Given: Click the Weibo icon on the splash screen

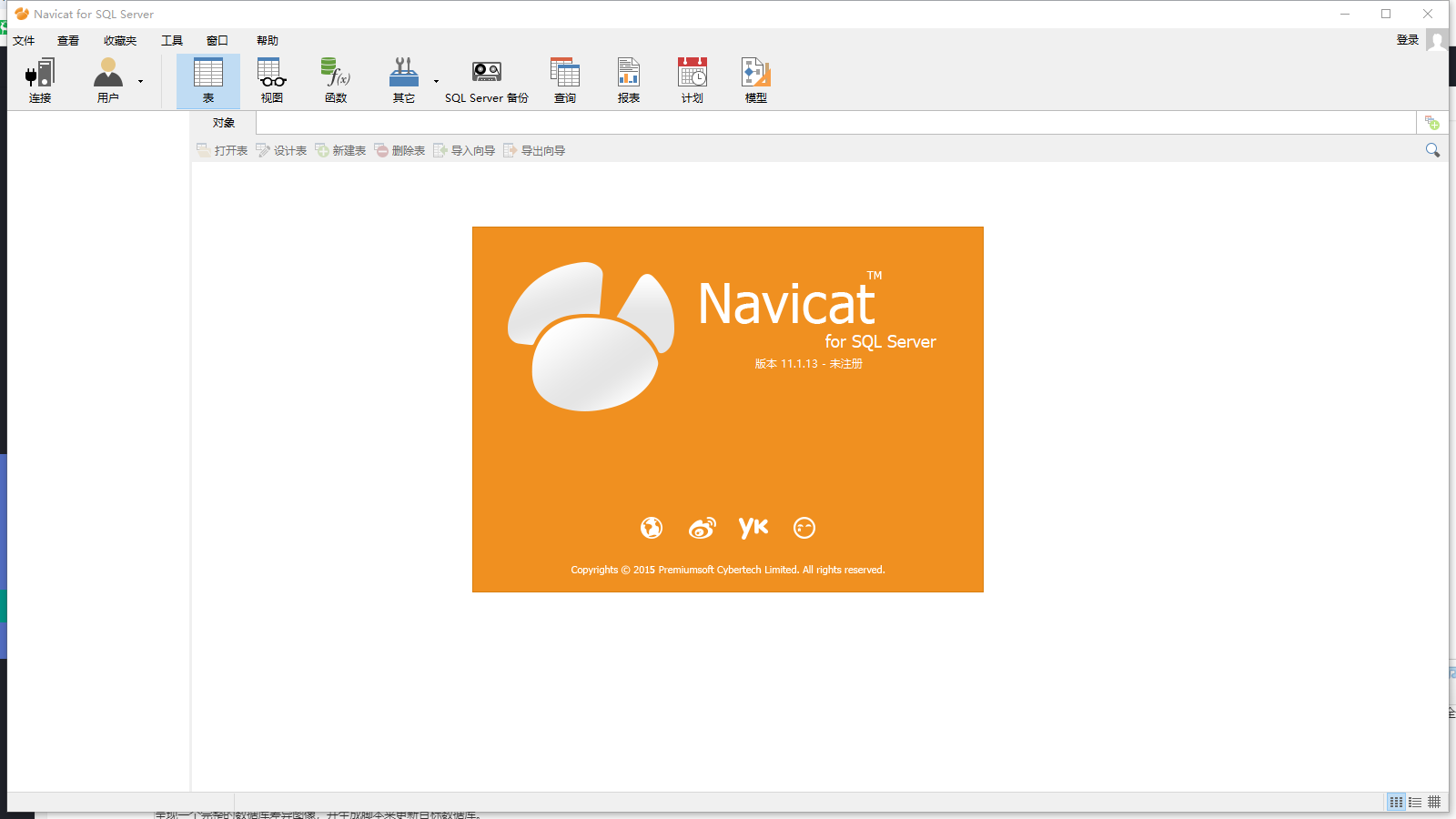Looking at the screenshot, I should coord(702,528).
